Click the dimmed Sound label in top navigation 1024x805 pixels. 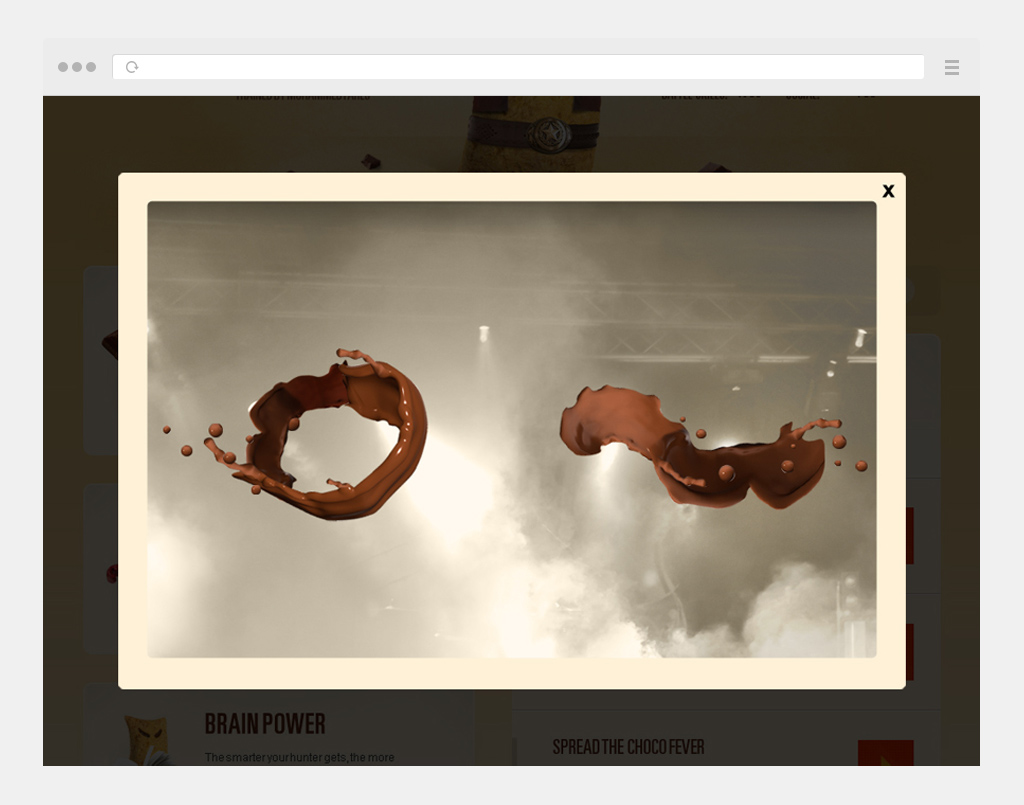802,97
